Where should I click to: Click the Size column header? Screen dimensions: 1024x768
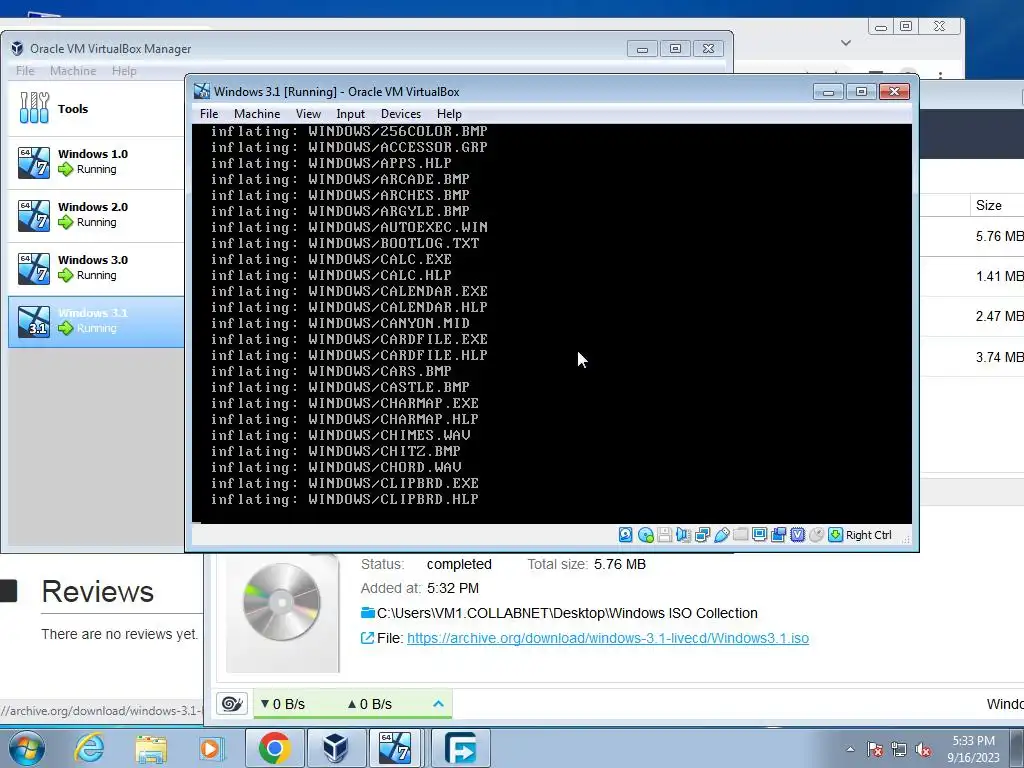(x=989, y=205)
